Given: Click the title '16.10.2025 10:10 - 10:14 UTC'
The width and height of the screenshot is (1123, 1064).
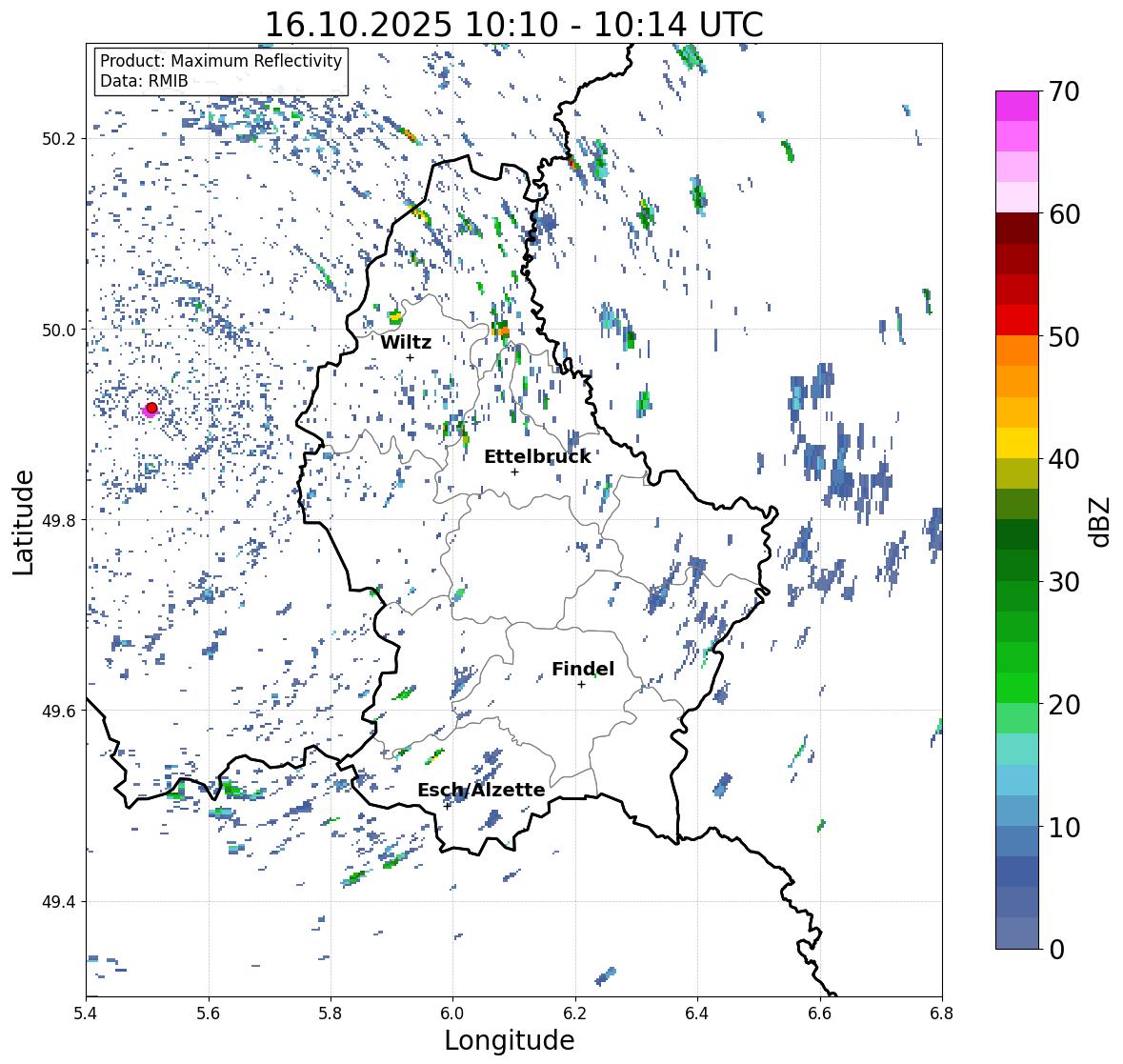Looking at the screenshot, I should [514, 25].
